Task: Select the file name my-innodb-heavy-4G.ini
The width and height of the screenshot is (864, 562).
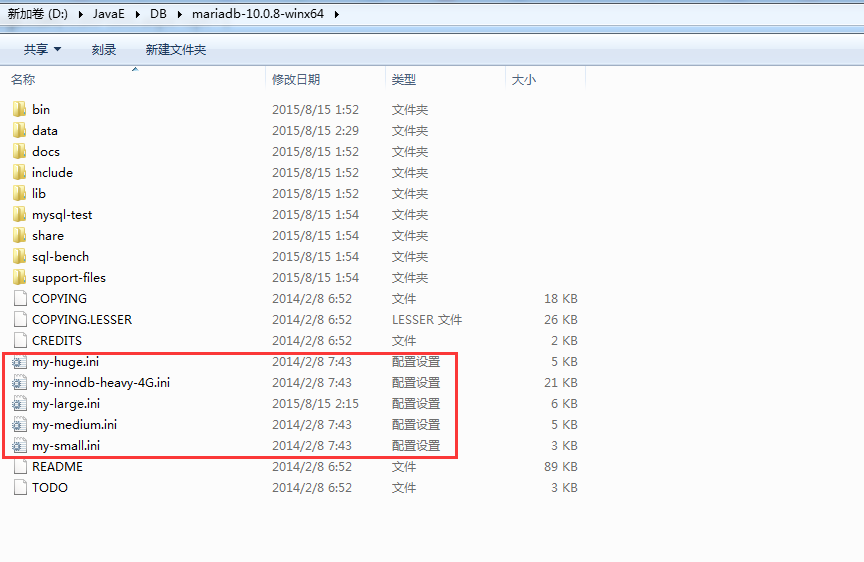Action: [x=101, y=383]
